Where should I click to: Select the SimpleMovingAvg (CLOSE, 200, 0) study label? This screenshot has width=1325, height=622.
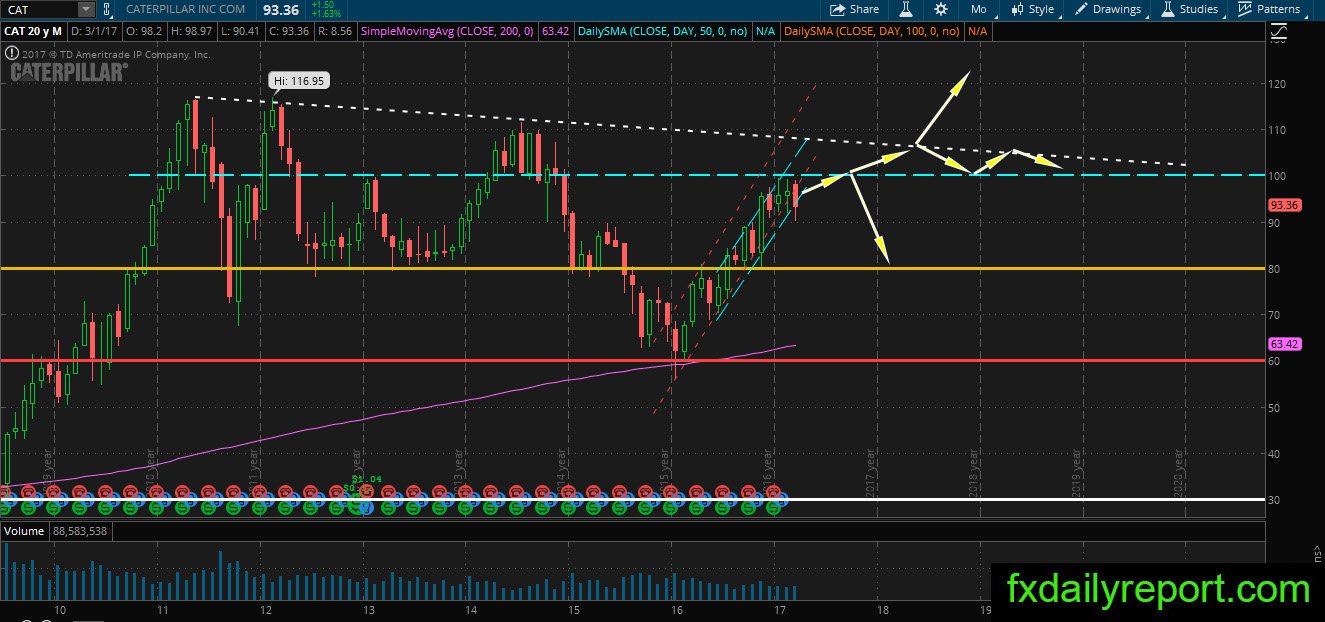pos(448,32)
